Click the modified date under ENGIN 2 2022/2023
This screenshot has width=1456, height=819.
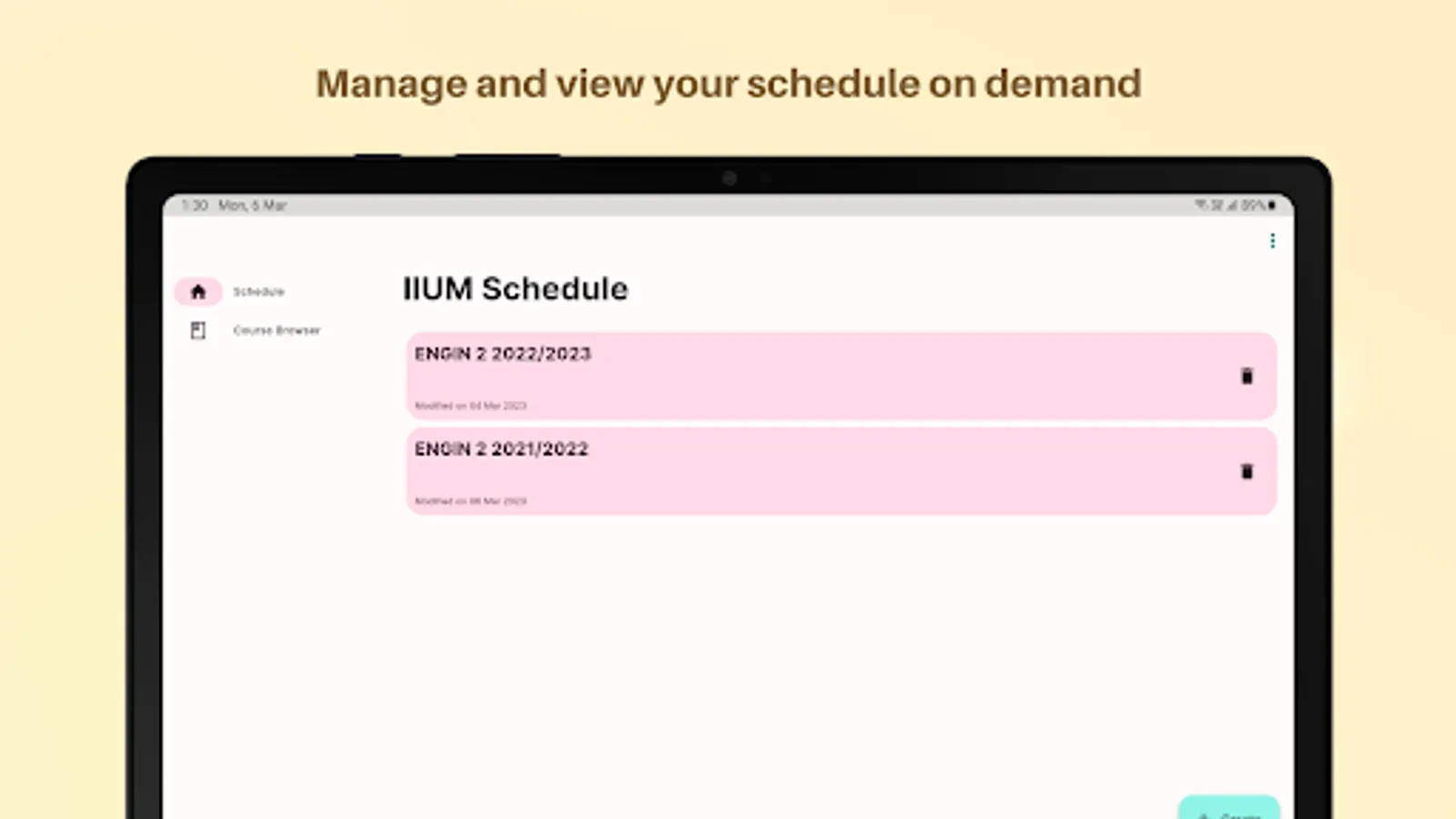470,406
